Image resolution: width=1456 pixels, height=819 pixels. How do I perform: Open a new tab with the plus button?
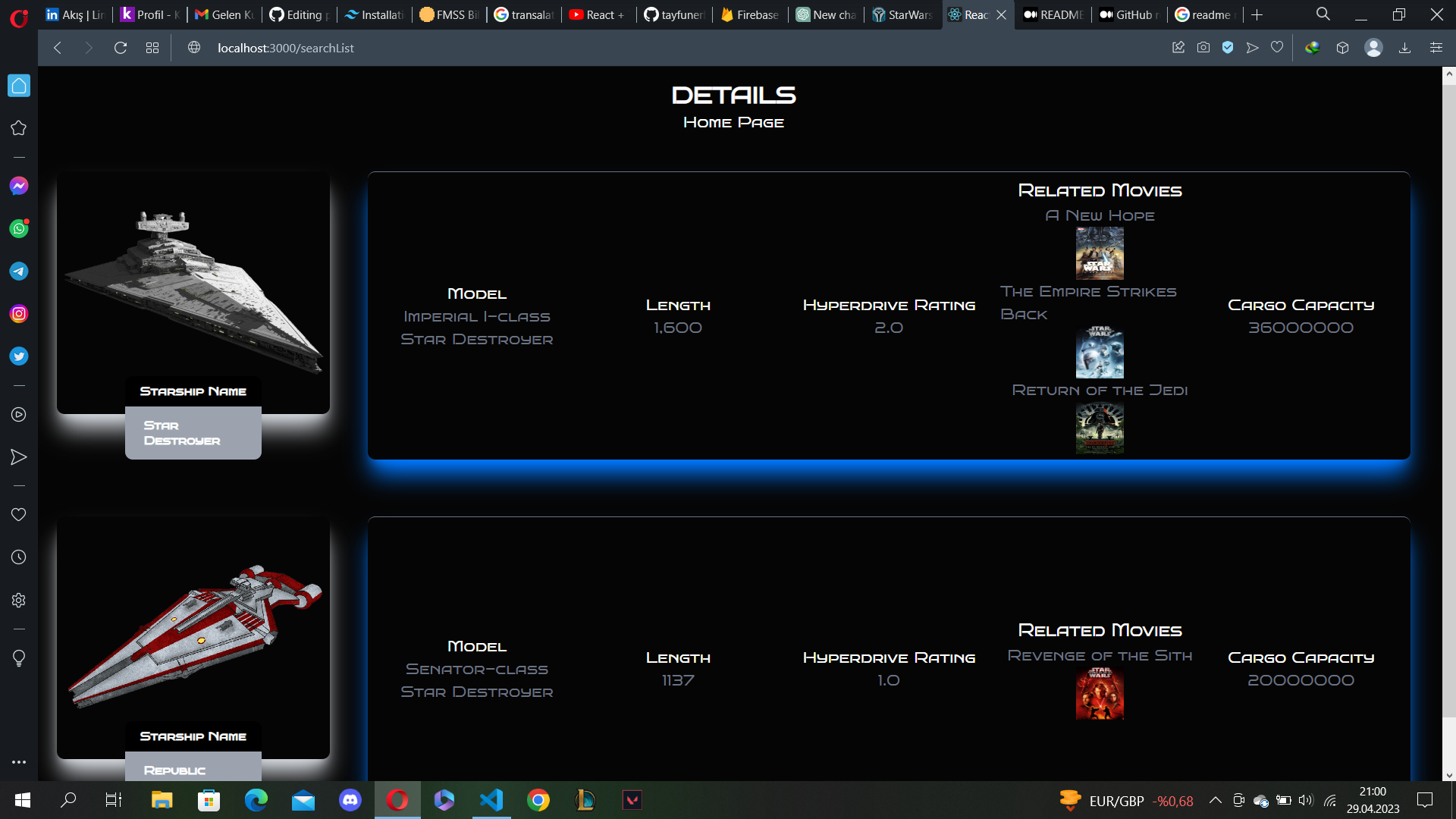pos(1257,14)
